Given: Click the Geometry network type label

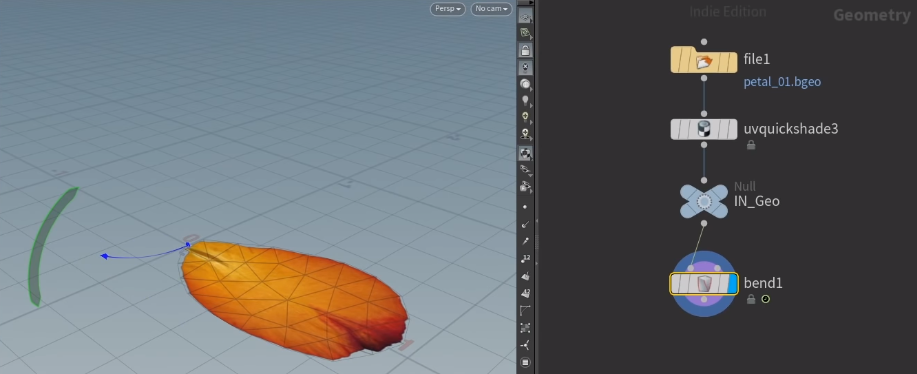Looking at the screenshot, I should click(x=871, y=15).
